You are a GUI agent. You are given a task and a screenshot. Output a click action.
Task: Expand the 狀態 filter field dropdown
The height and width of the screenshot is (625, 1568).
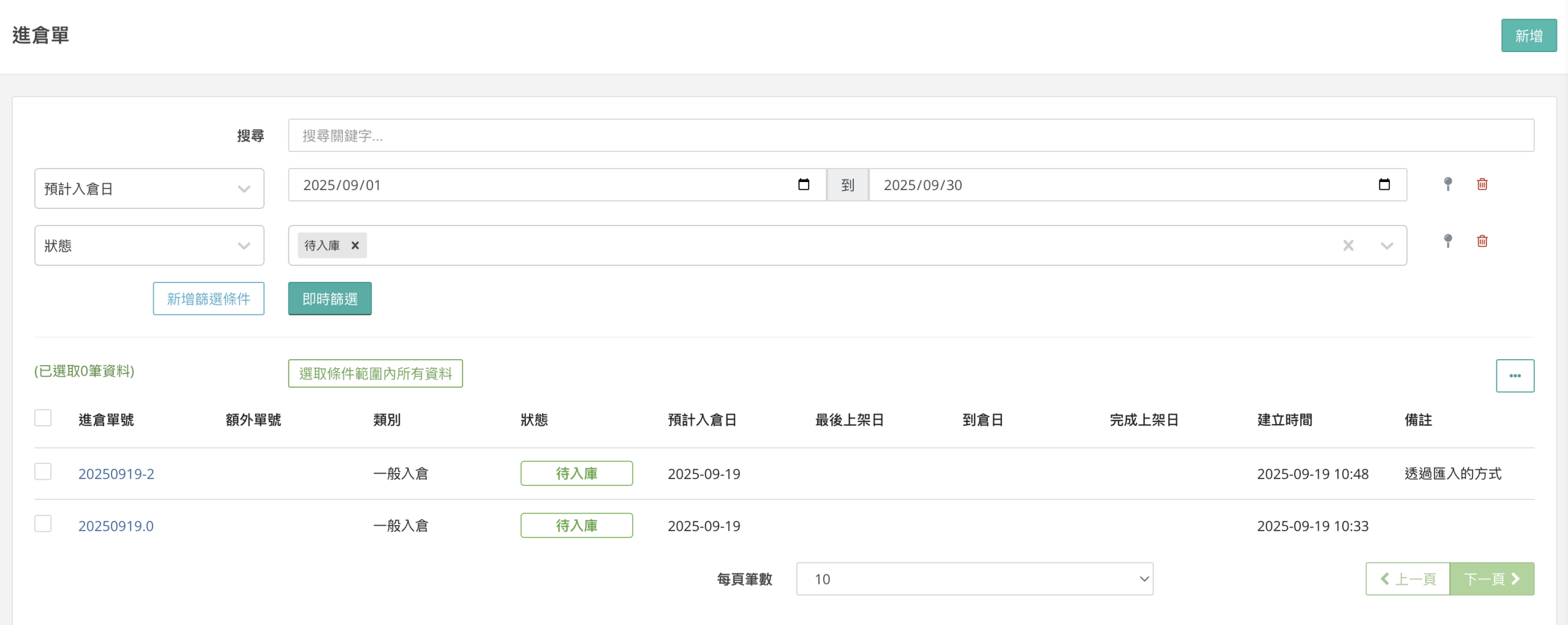click(x=149, y=246)
